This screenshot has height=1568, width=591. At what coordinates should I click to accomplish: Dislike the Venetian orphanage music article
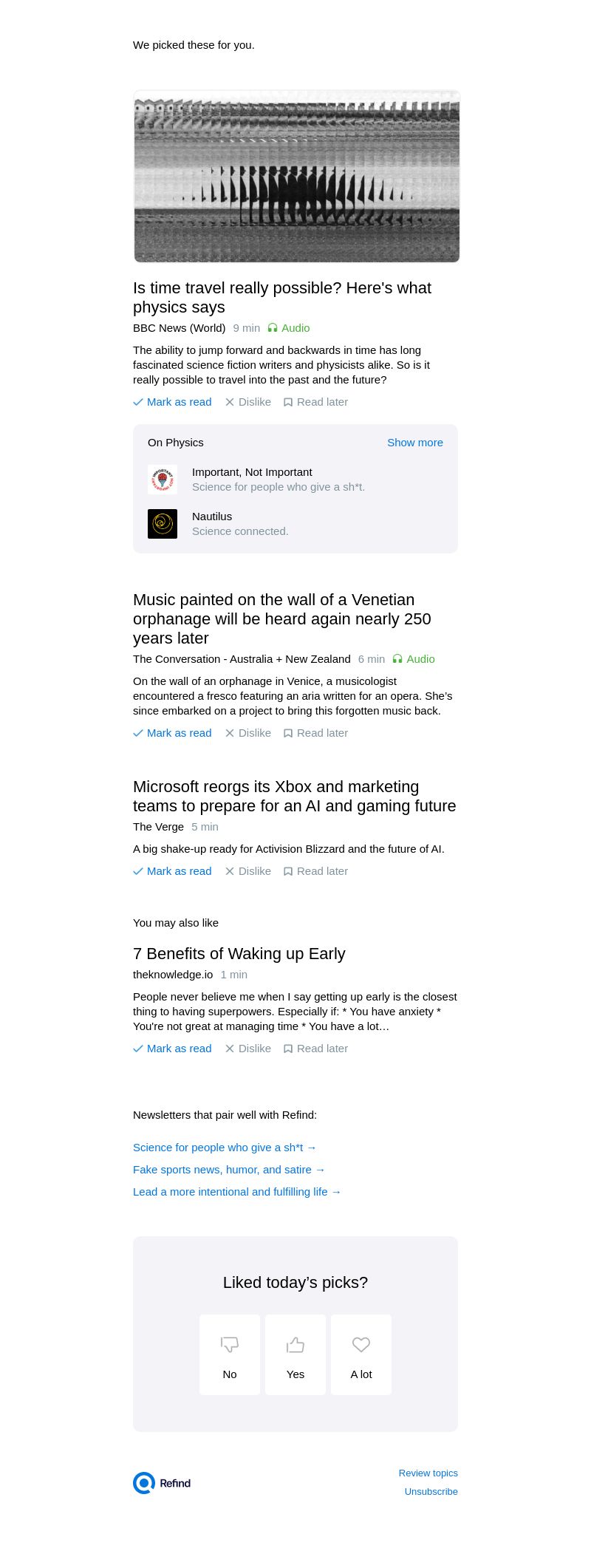248,733
